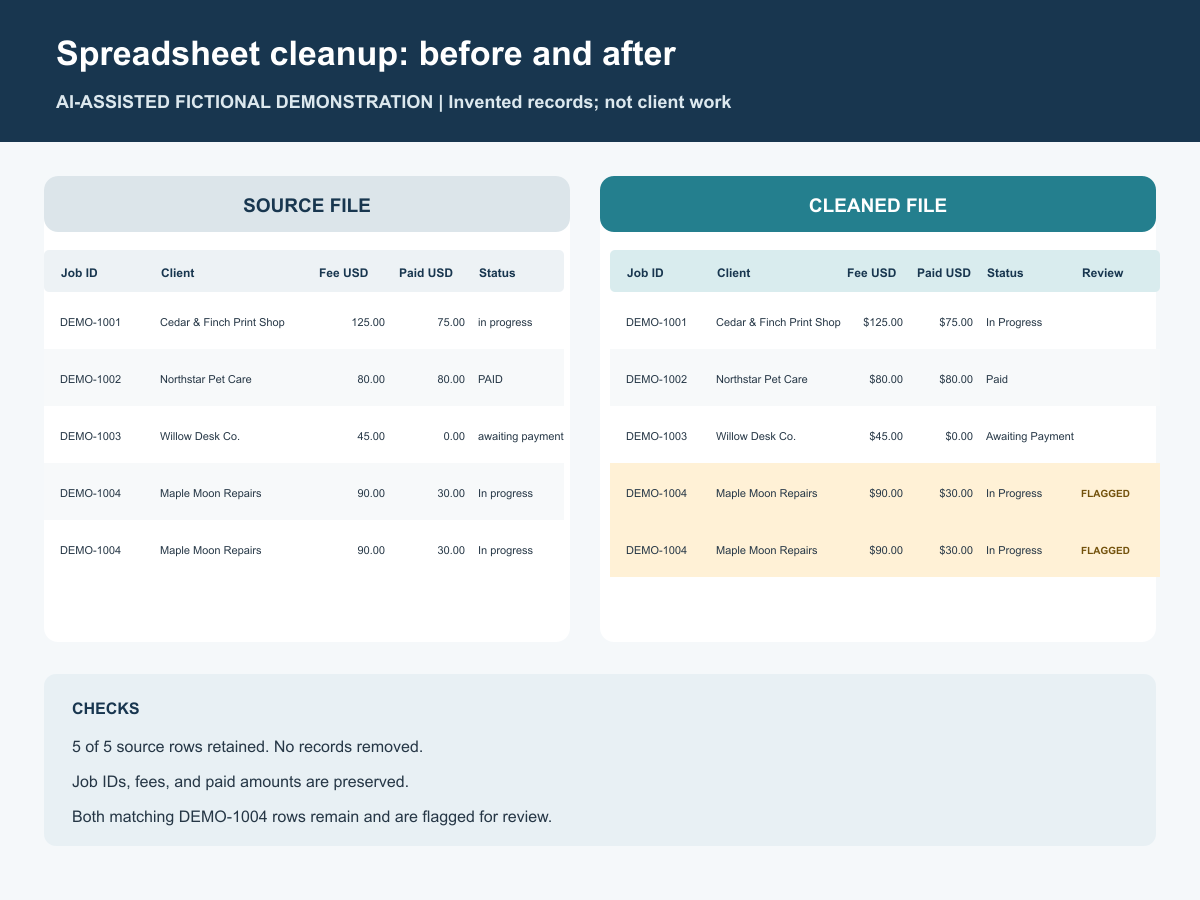Image resolution: width=1200 pixels, height=900 pixels.
Task: Select the $125.00 fee value in Cleaned File
Action: [883, 322]
